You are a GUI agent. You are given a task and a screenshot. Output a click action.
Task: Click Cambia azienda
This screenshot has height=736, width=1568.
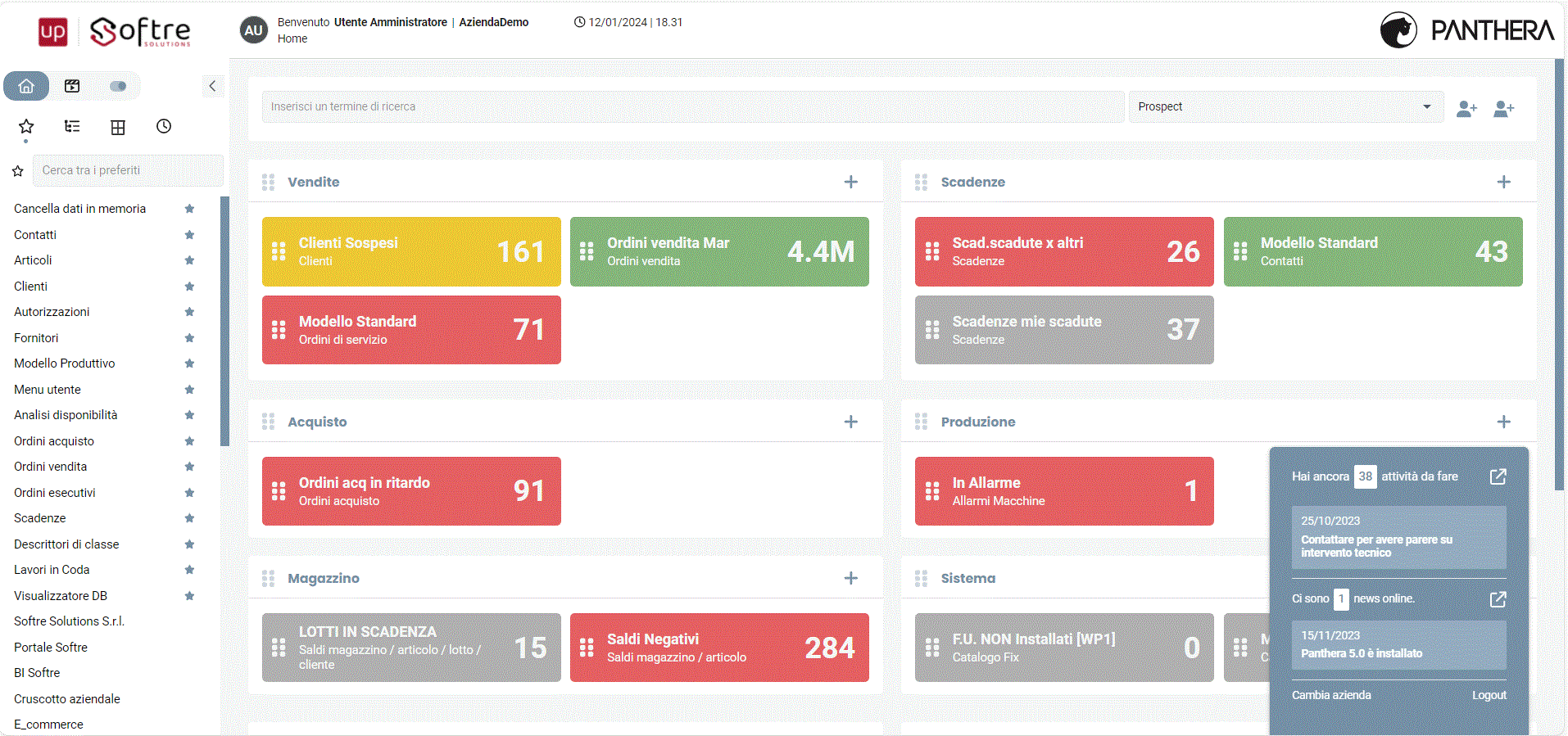pos(1331,695)
